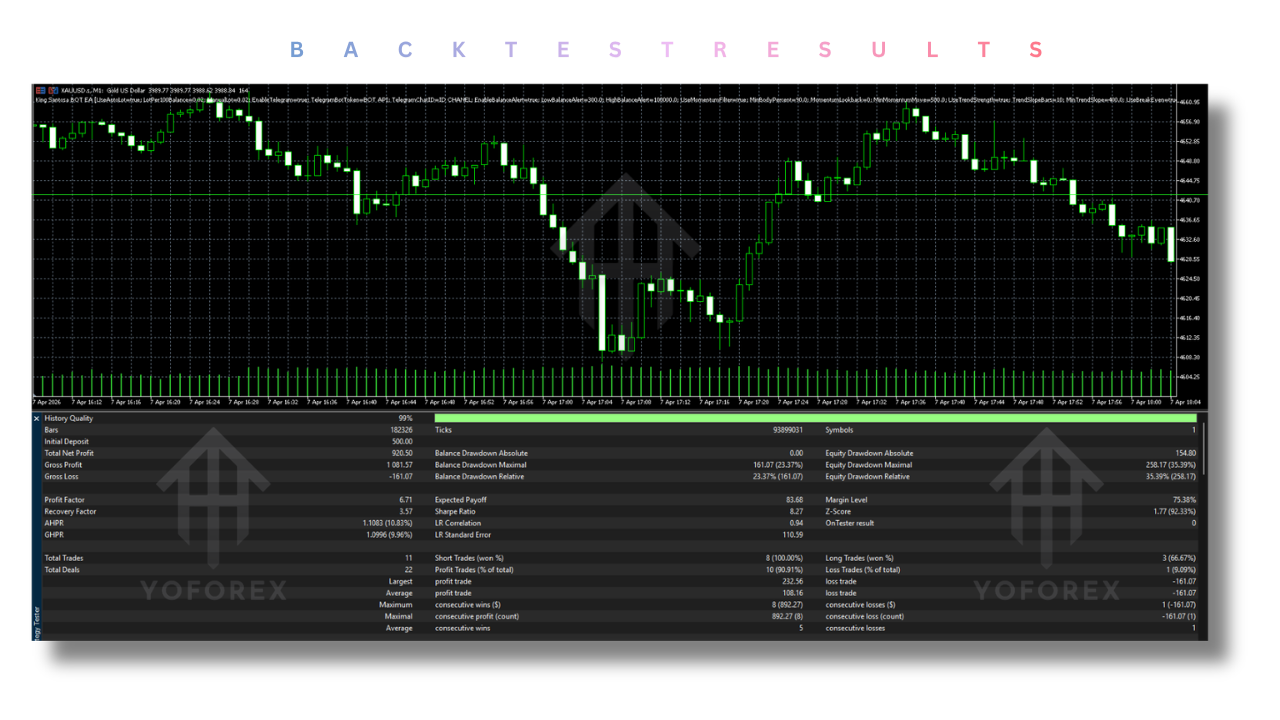Click the initial deposit value '500.00'

tap(402, 442)
